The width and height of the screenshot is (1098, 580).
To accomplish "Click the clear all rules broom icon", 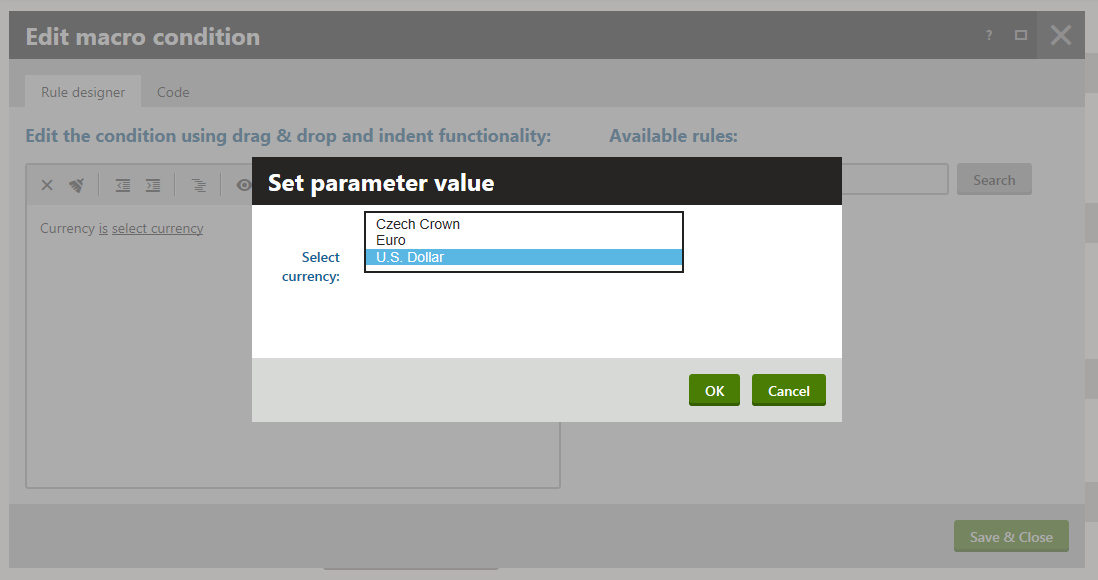I will (x=76, y=185).
